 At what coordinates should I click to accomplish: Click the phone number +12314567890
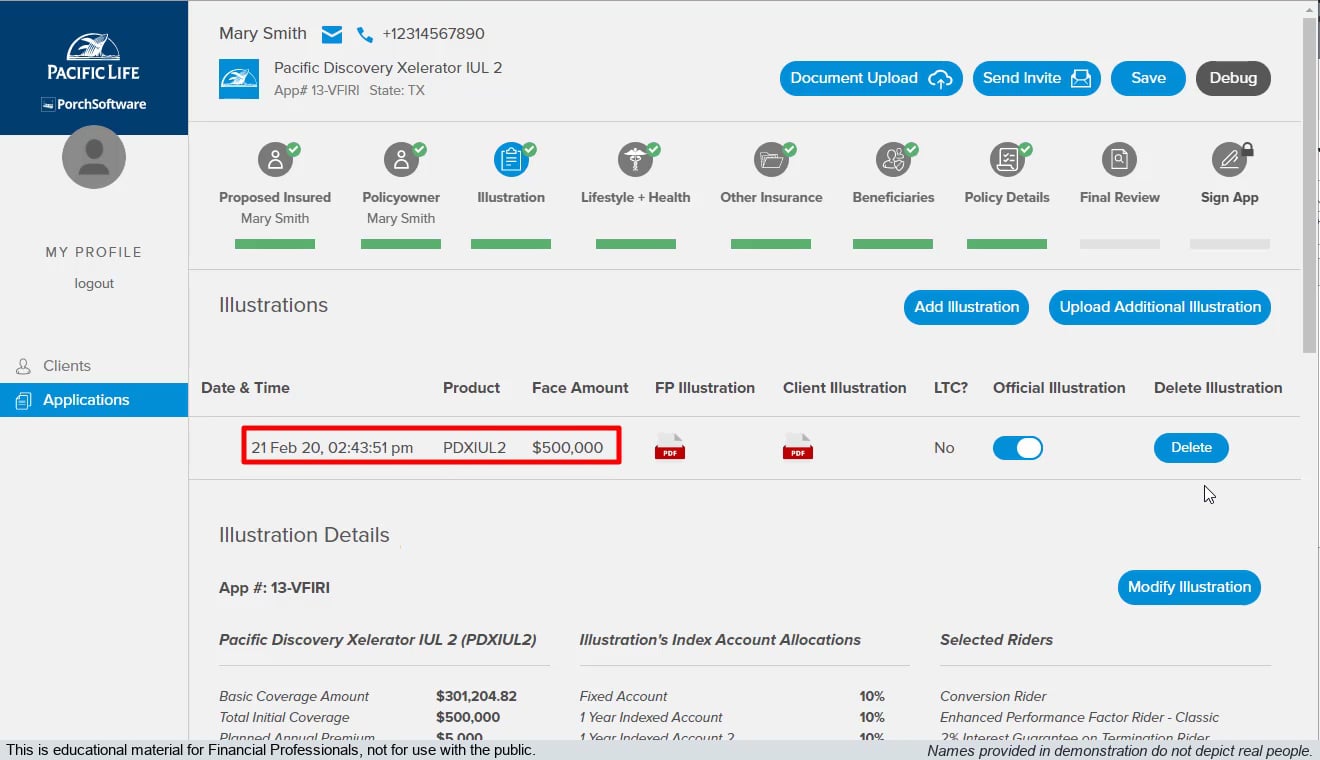[433, 34]
